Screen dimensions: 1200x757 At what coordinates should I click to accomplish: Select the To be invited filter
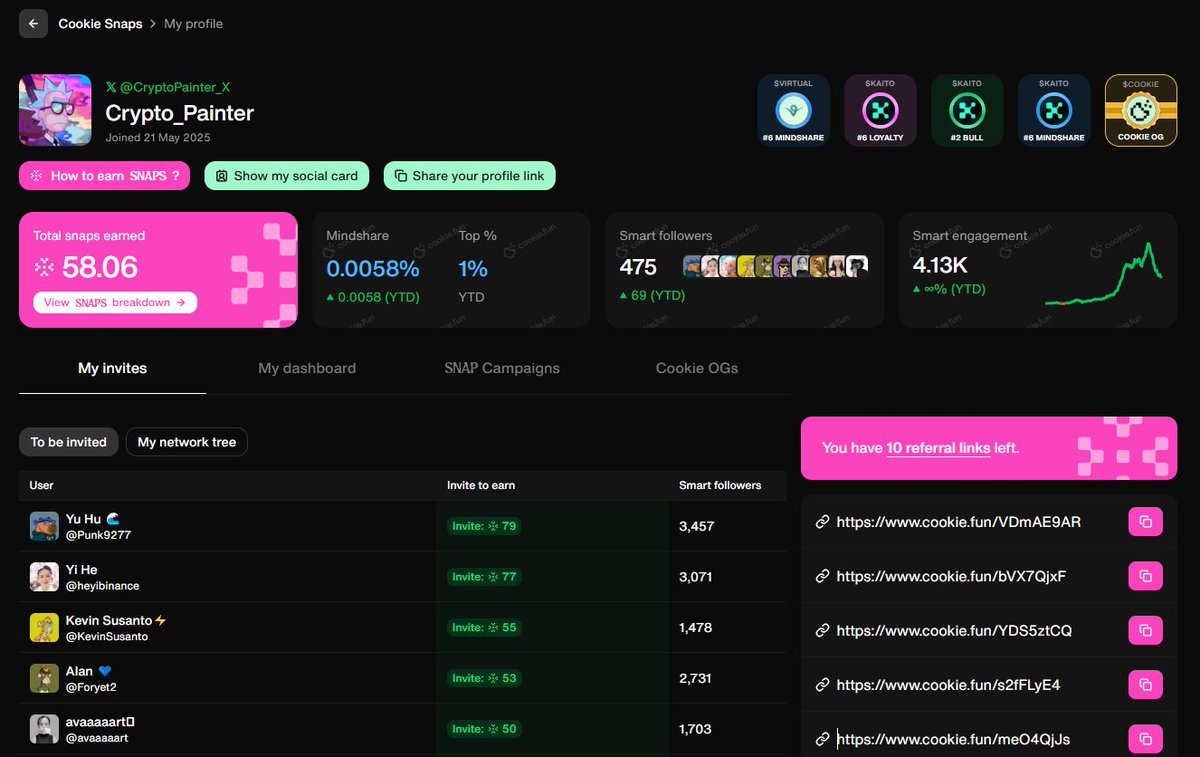(69, 442)
